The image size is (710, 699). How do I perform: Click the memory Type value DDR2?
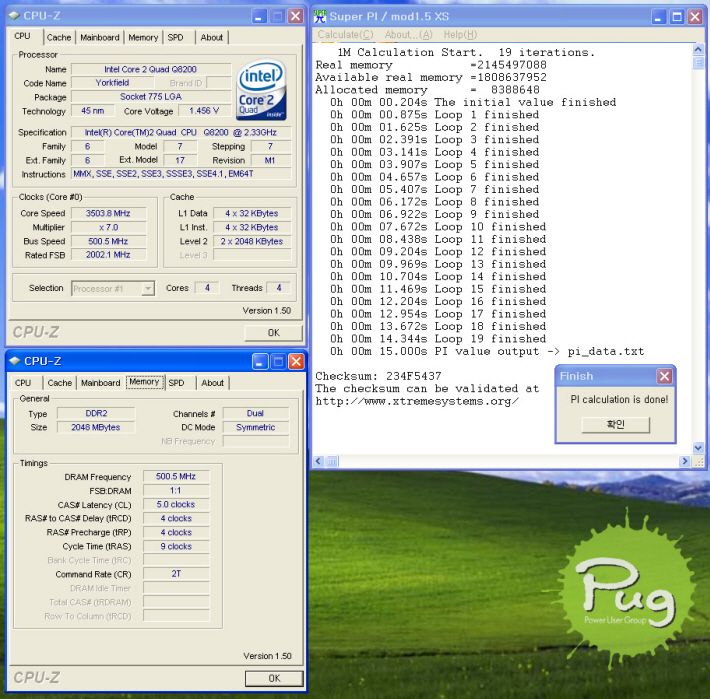click(96, 413)
